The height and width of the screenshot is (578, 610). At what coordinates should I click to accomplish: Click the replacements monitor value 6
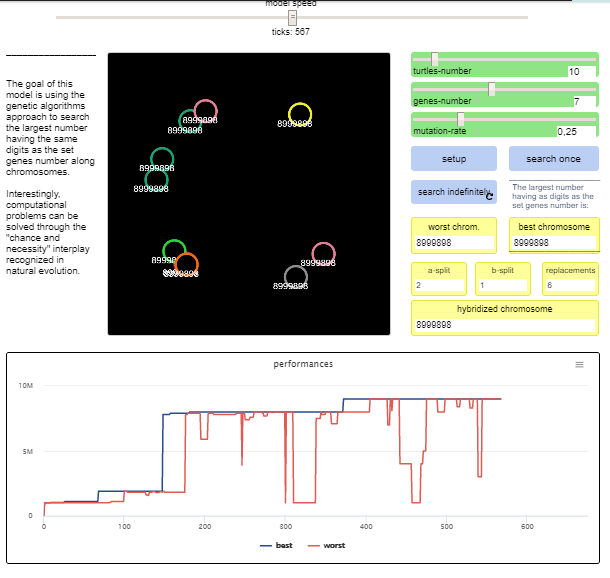click(x=570, y=285)
